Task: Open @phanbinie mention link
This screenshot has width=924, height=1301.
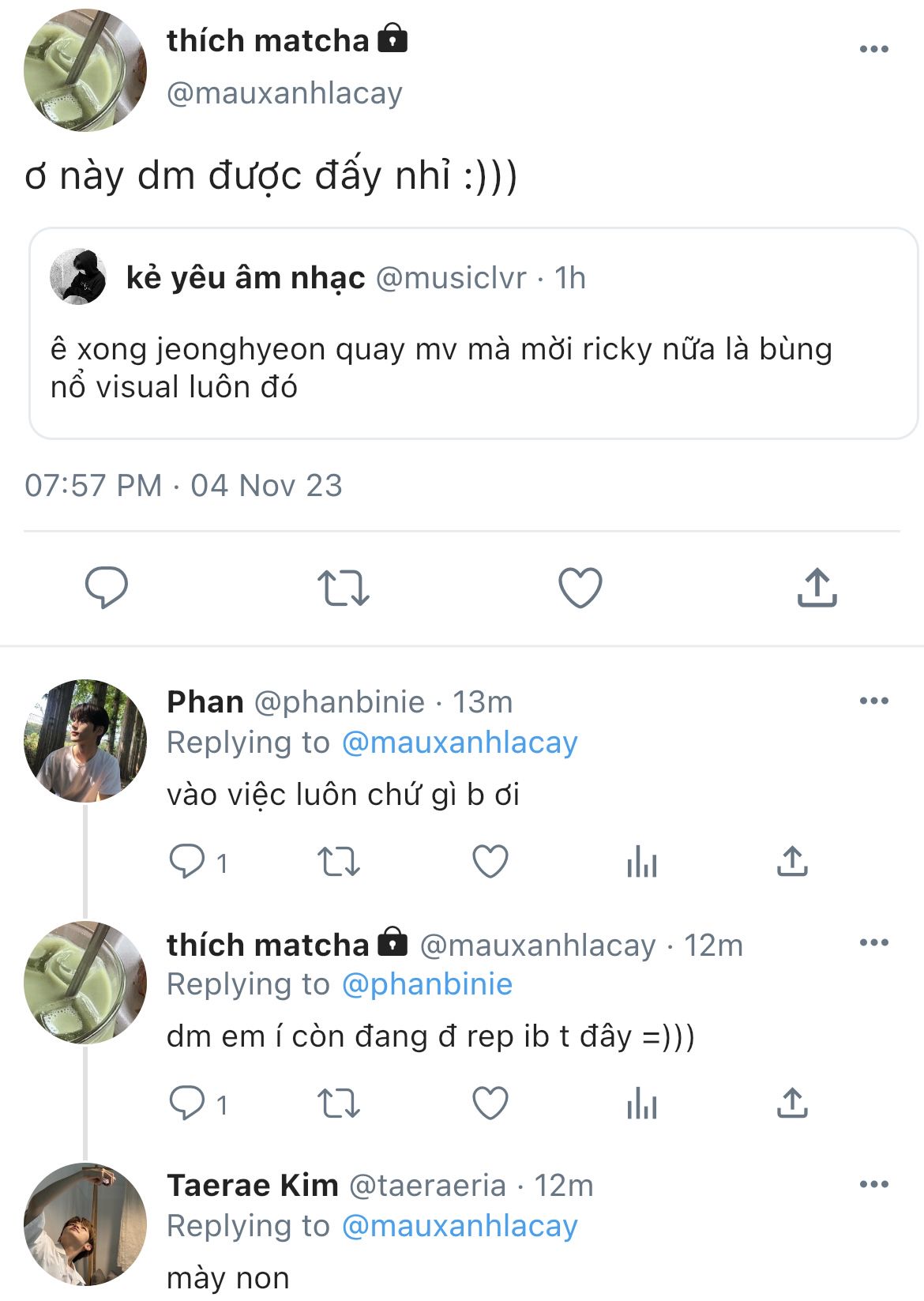Action: tap(426, 984)
